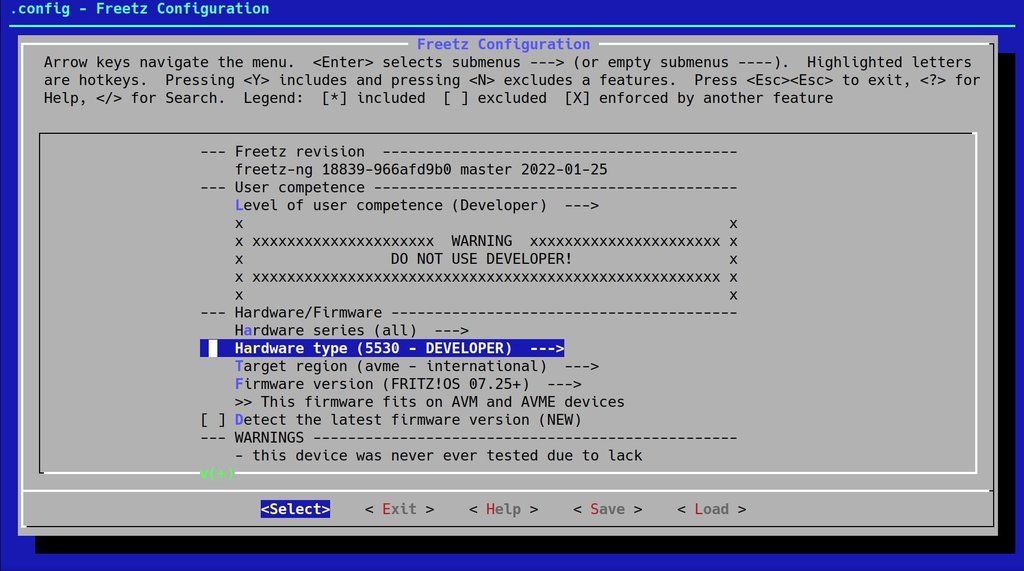Viewport: 1024px width, 571px height.
Task: Click the Load button
Action: (711, 509)
